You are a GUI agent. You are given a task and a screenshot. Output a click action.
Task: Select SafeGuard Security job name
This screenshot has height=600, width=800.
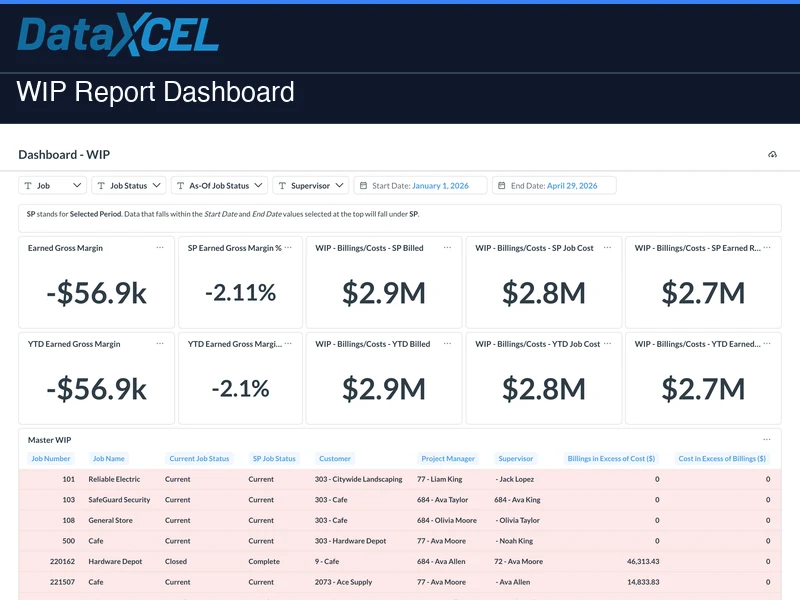coord(119,499)
